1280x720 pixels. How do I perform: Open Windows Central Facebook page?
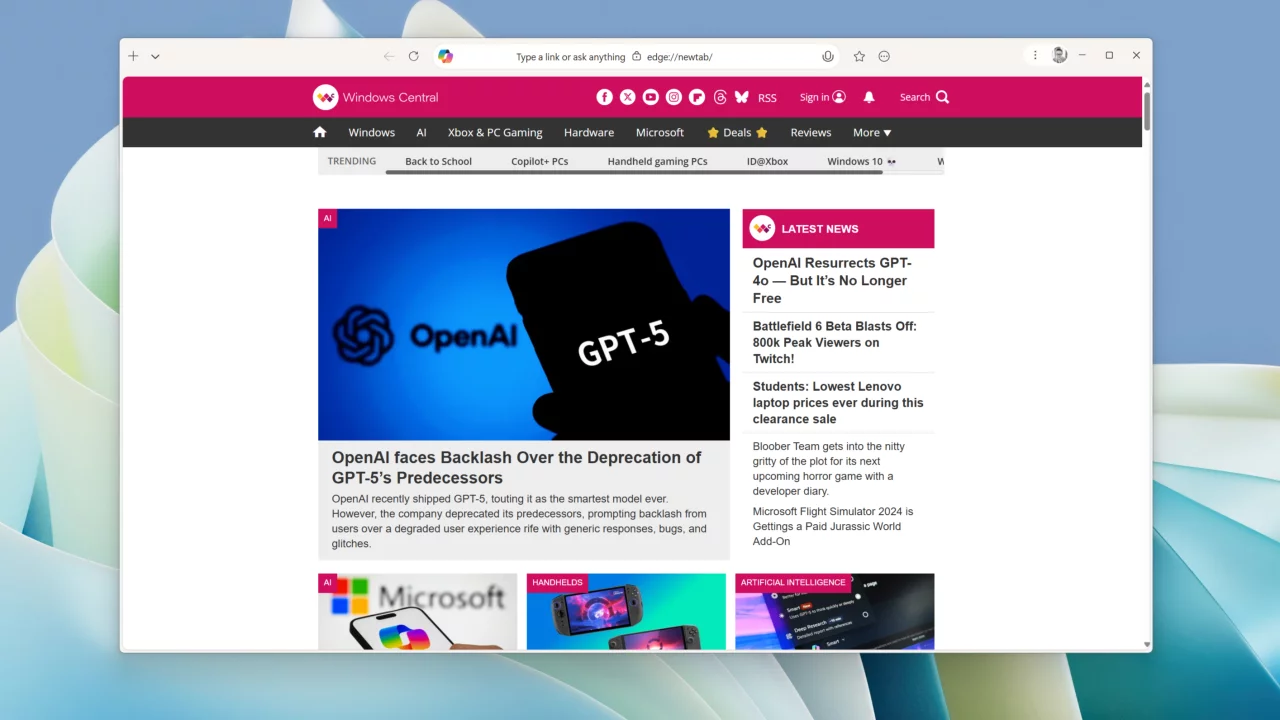click(604, 97)
